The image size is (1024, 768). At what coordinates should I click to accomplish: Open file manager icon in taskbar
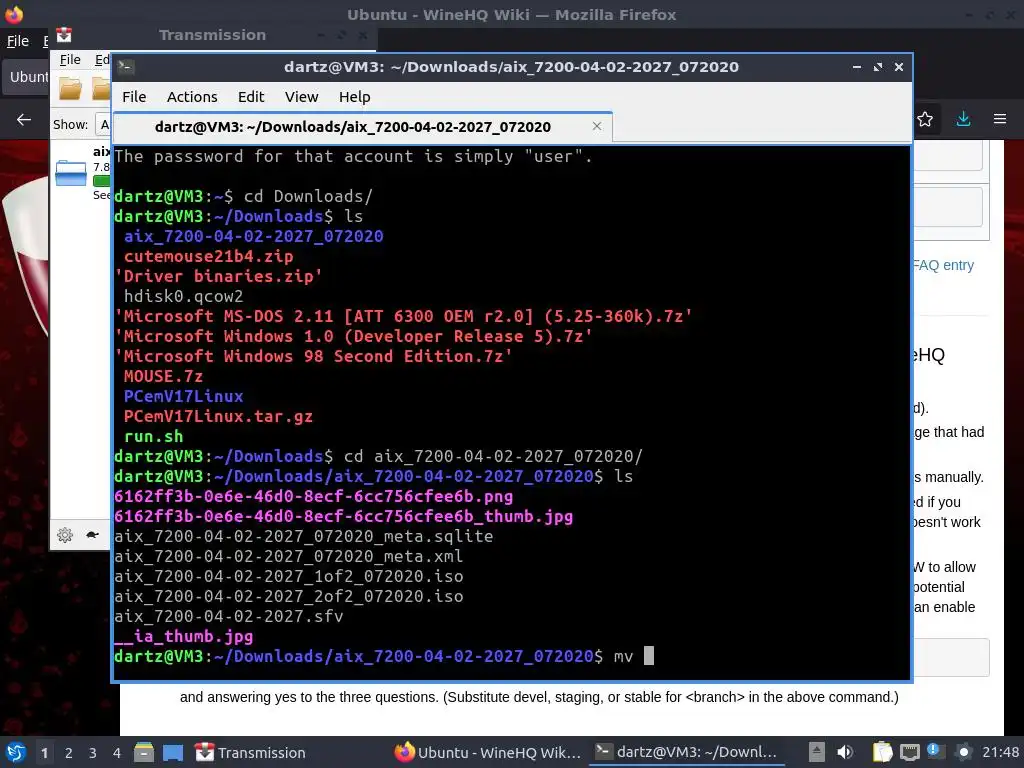click(x=144, y=752)
